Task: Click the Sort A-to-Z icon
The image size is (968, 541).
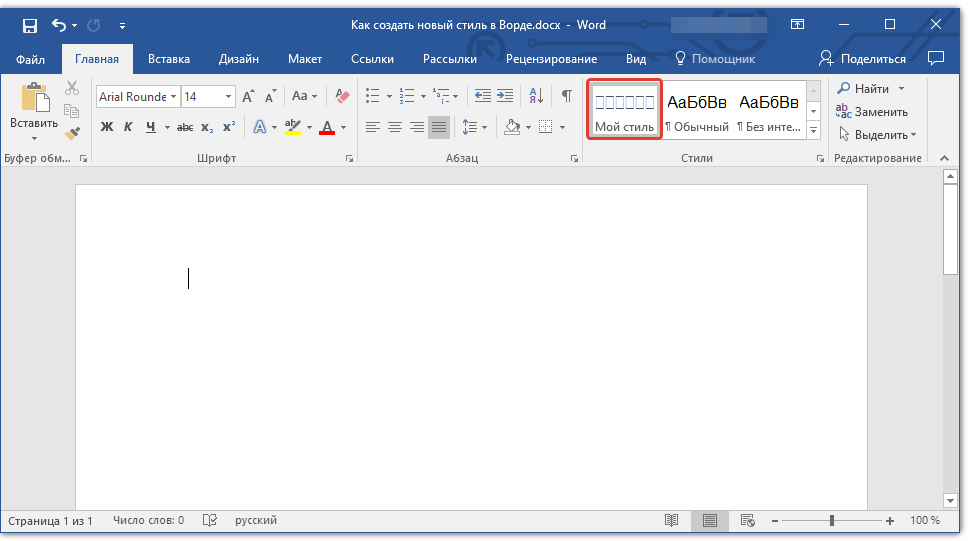Action: [x=536, y=96]
